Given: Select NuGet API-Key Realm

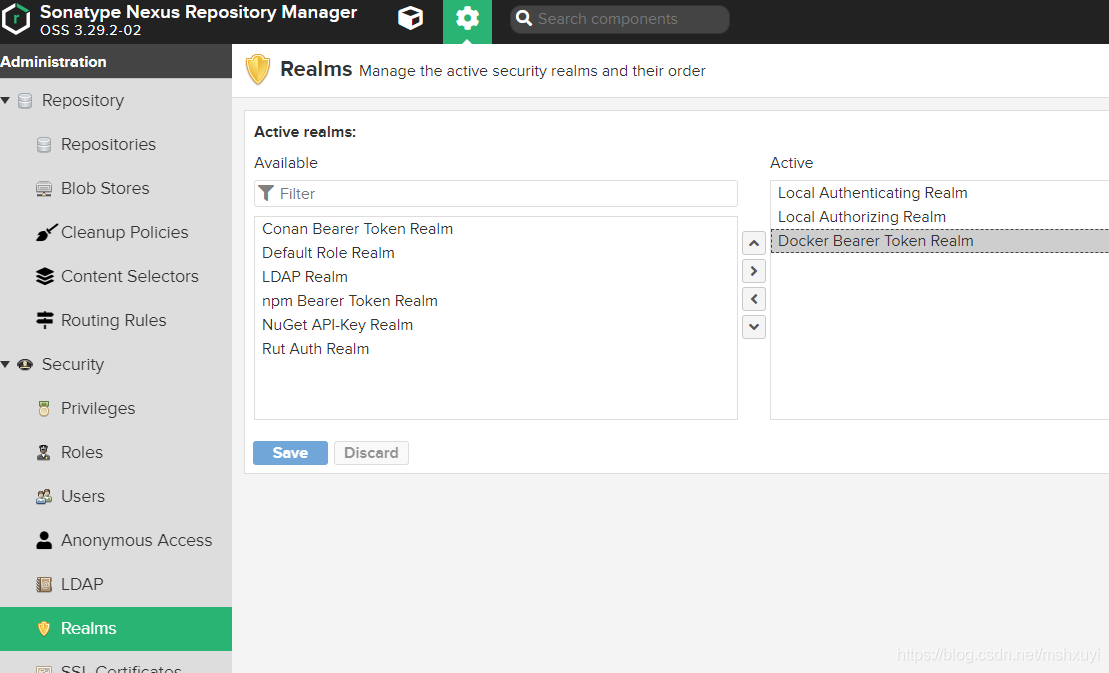Looking at the screenshot, I should tap(496, 325).
